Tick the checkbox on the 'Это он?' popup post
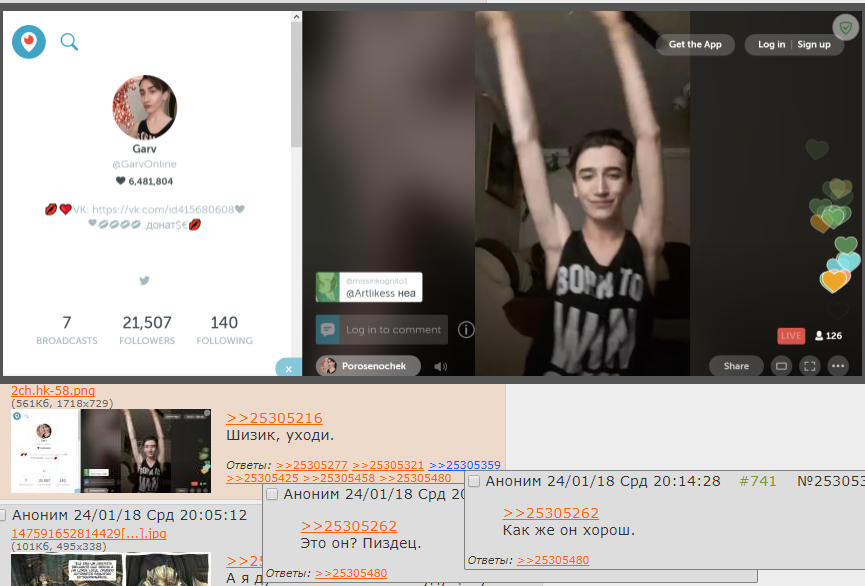Viewport: 865px width, 586px height. [x=272, y=495]
